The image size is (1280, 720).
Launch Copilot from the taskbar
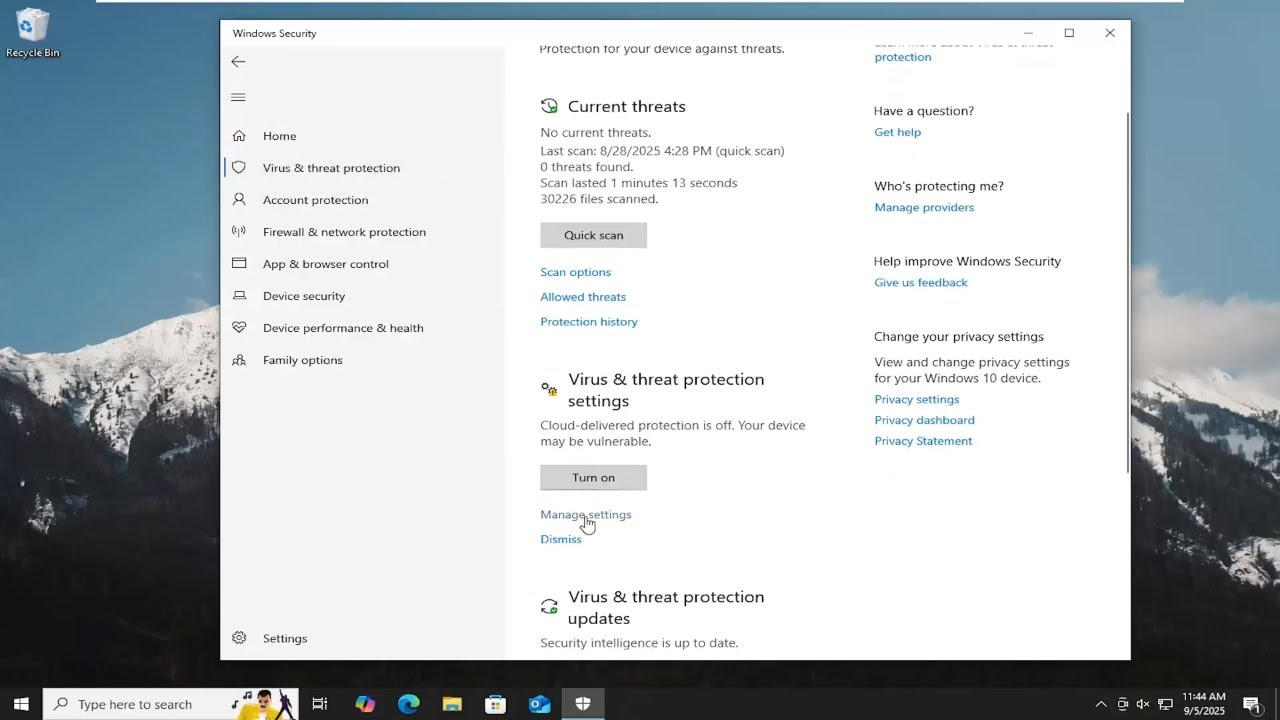pyautogui.click(x=365, y=704)
